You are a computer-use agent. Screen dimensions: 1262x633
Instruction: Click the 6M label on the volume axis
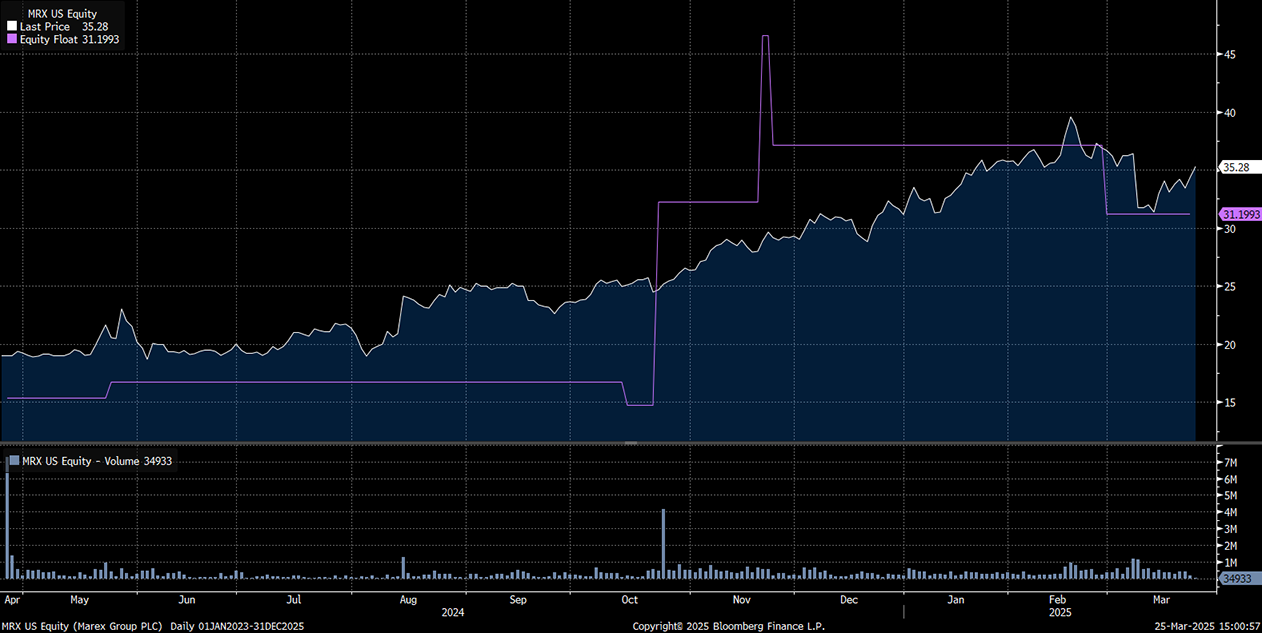1231,480
